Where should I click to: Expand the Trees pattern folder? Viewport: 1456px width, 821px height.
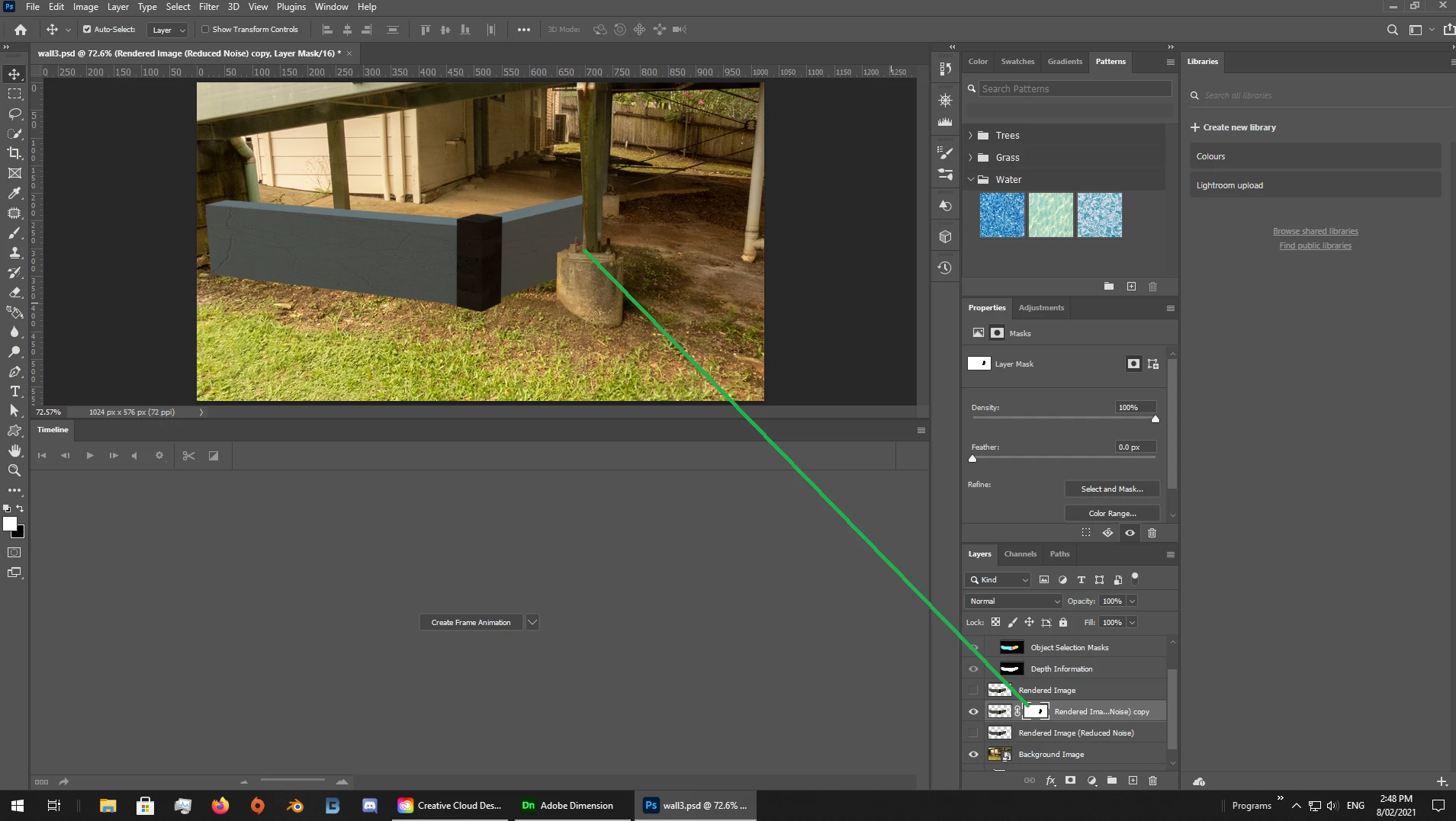(970, 136)
